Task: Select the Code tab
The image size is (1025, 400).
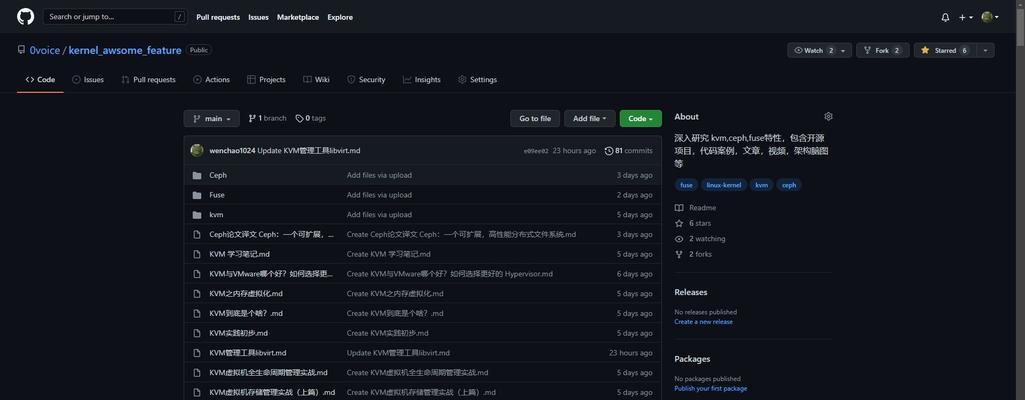Action: click(41, 80)
